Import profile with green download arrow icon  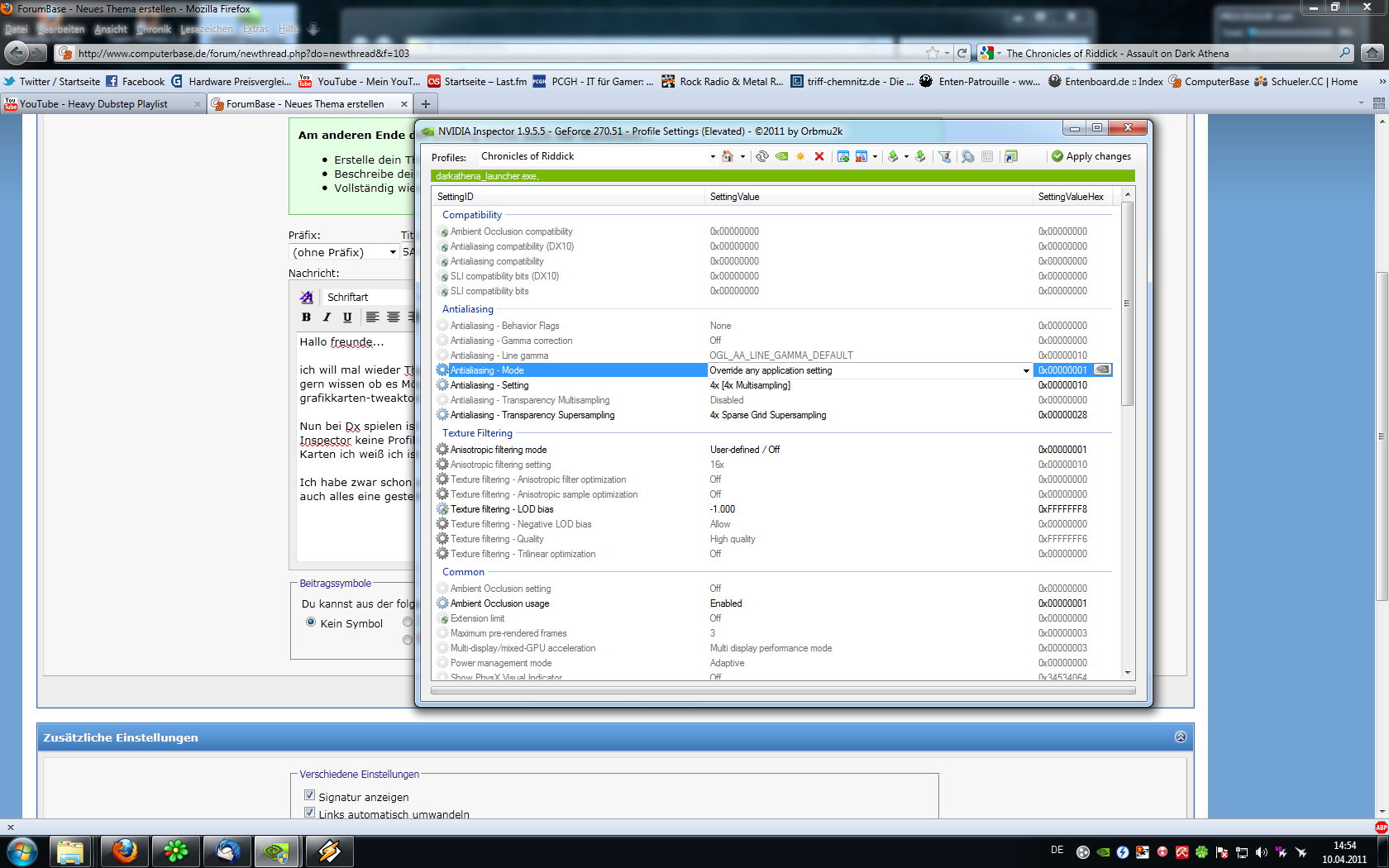click(x=920, y=156)
